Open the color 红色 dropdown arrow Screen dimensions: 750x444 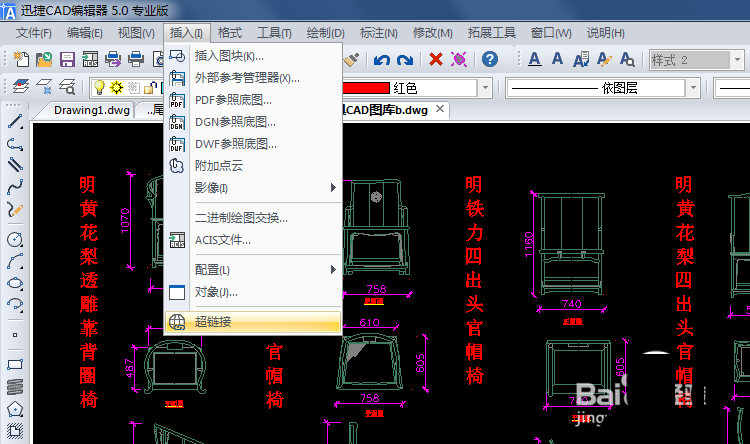[485, 88]
